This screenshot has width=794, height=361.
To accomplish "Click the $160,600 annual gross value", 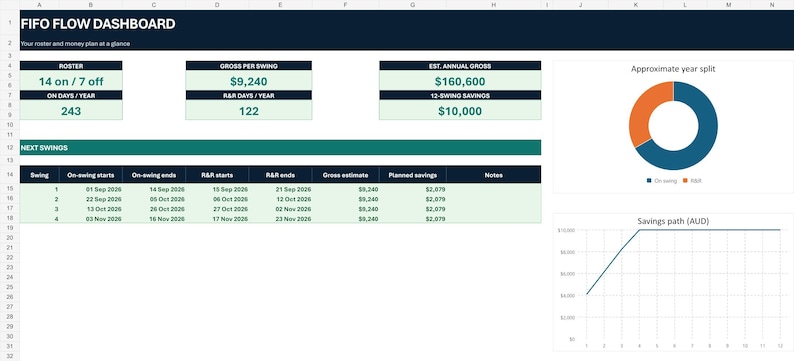I will 460,81.
